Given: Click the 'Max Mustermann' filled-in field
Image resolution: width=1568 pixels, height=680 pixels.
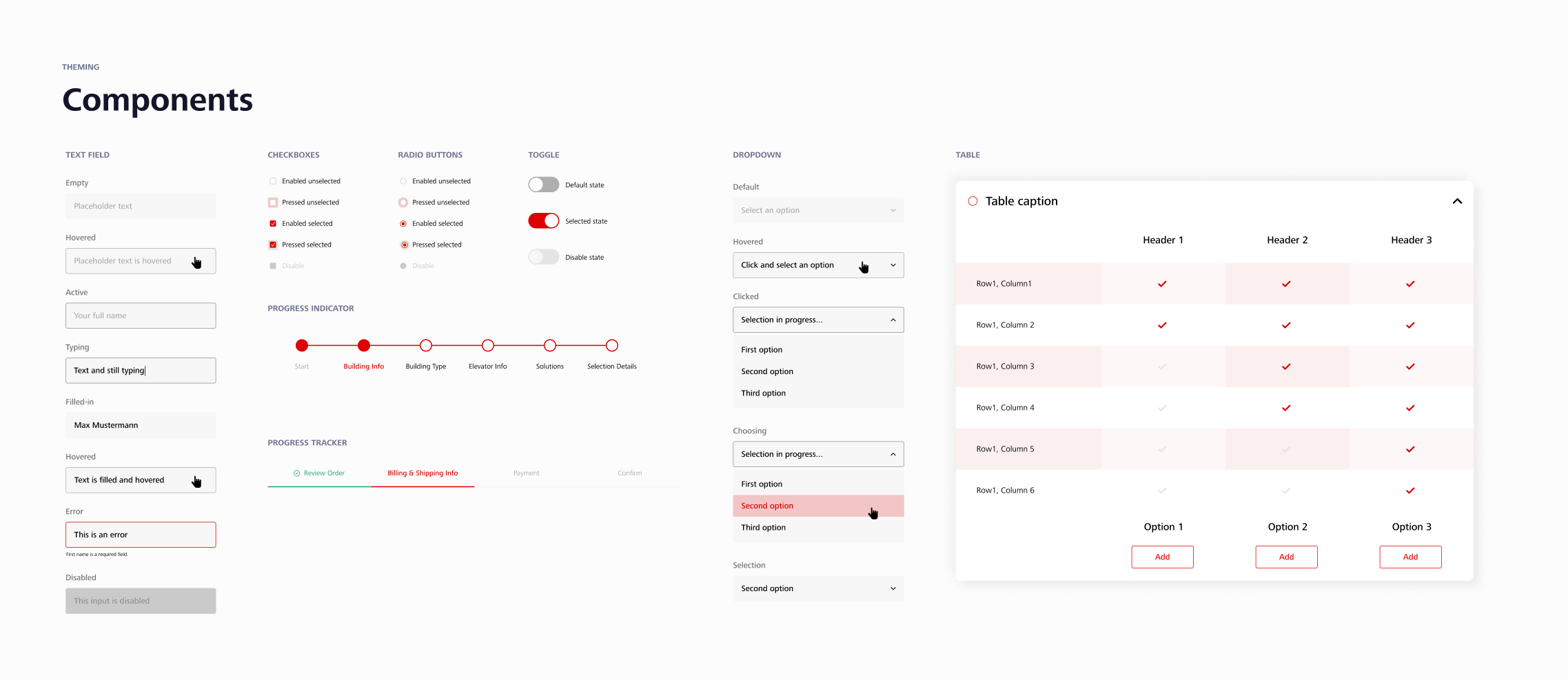Looking at the screenshot, I should click(x=141, y=425).
